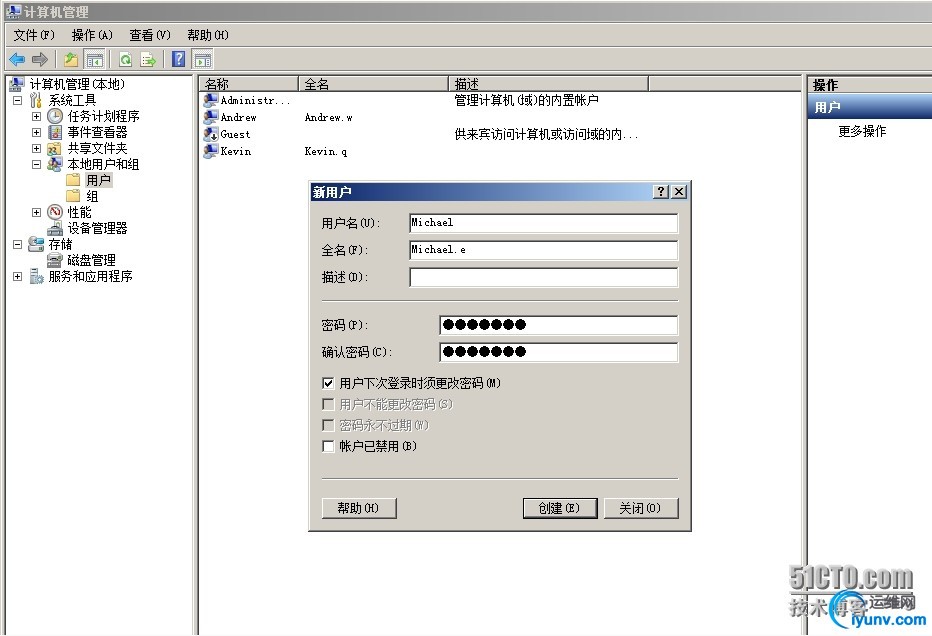Click the 系统工具 tools icon

point(36,100)
